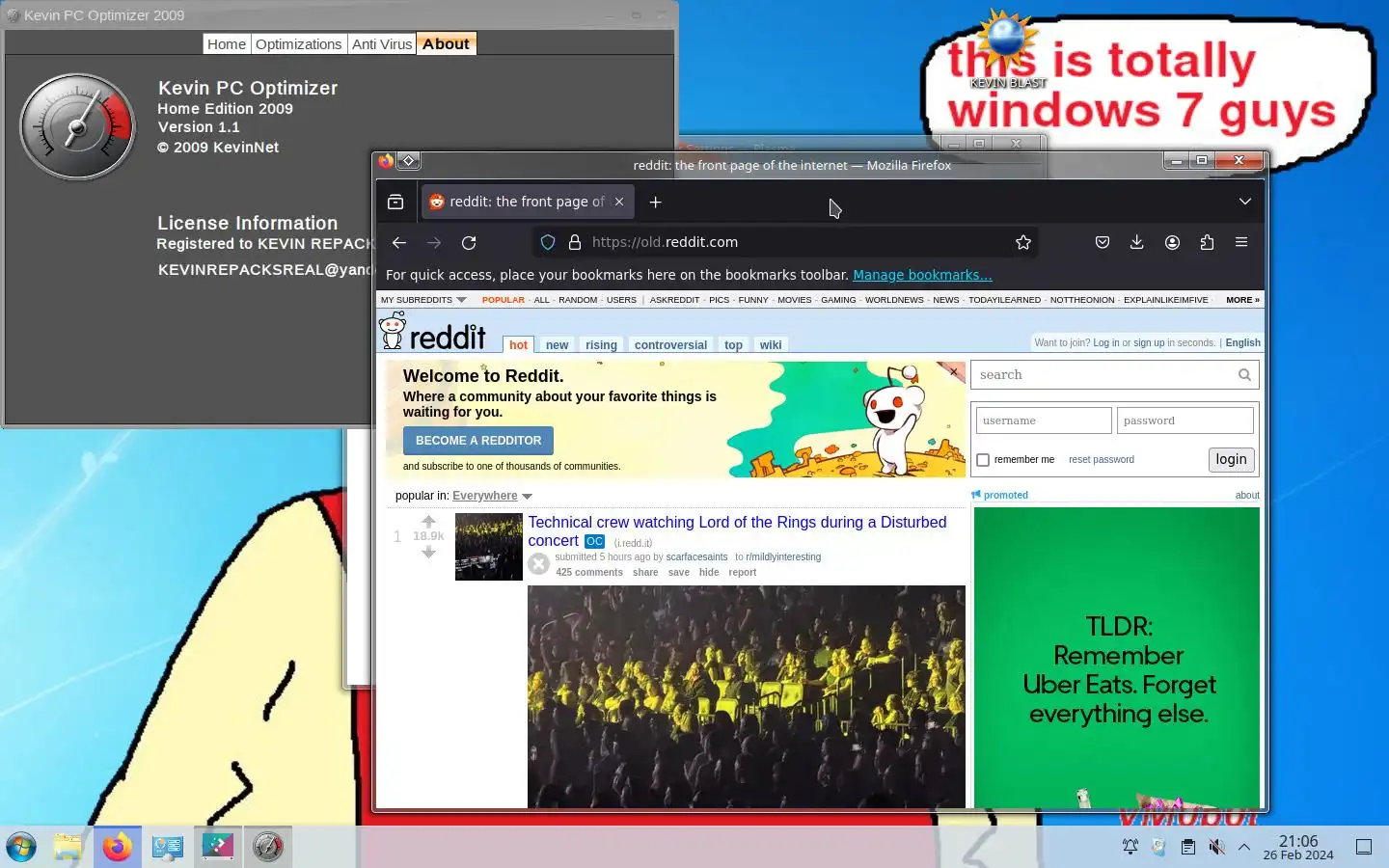Expand hidden system tray icons arrow

click(1244, 847)
